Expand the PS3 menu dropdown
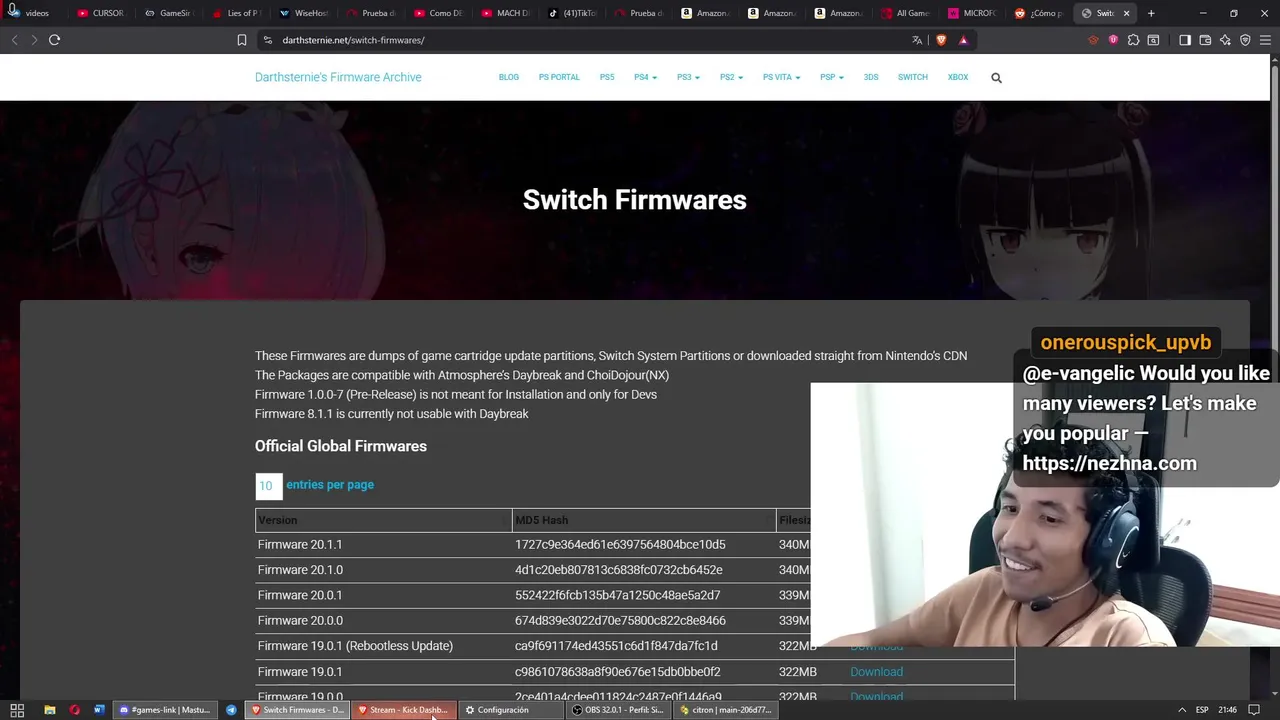Screen dimensions: 1280x720 tap(688, 77)
